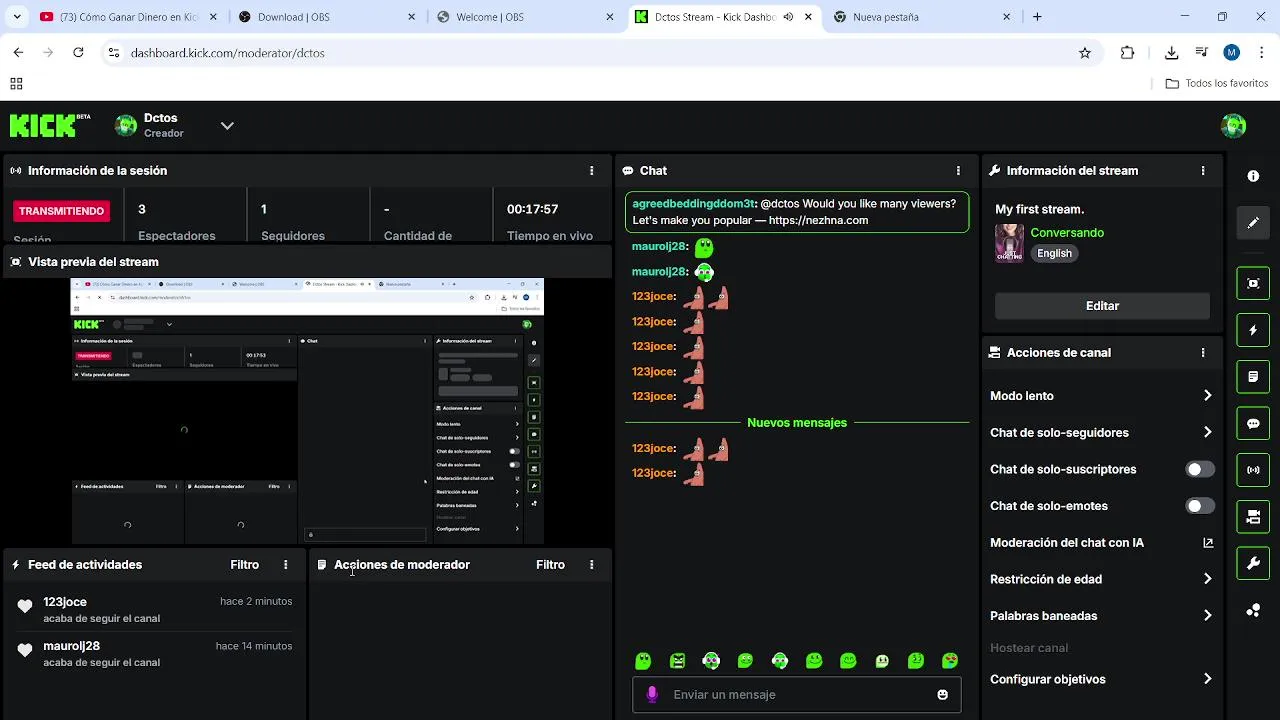Expand Chat de solo-seguidores settings
This screenshot has width=1280, height=720.
(x=1208, y=433)
